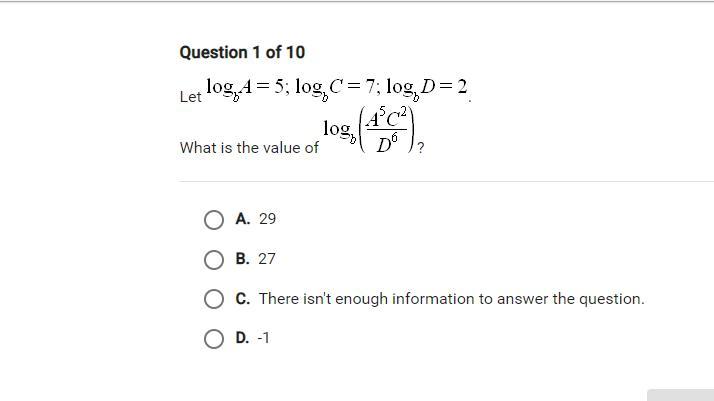
Task: Click the bold "A." option label
Action: pos(243,219)
